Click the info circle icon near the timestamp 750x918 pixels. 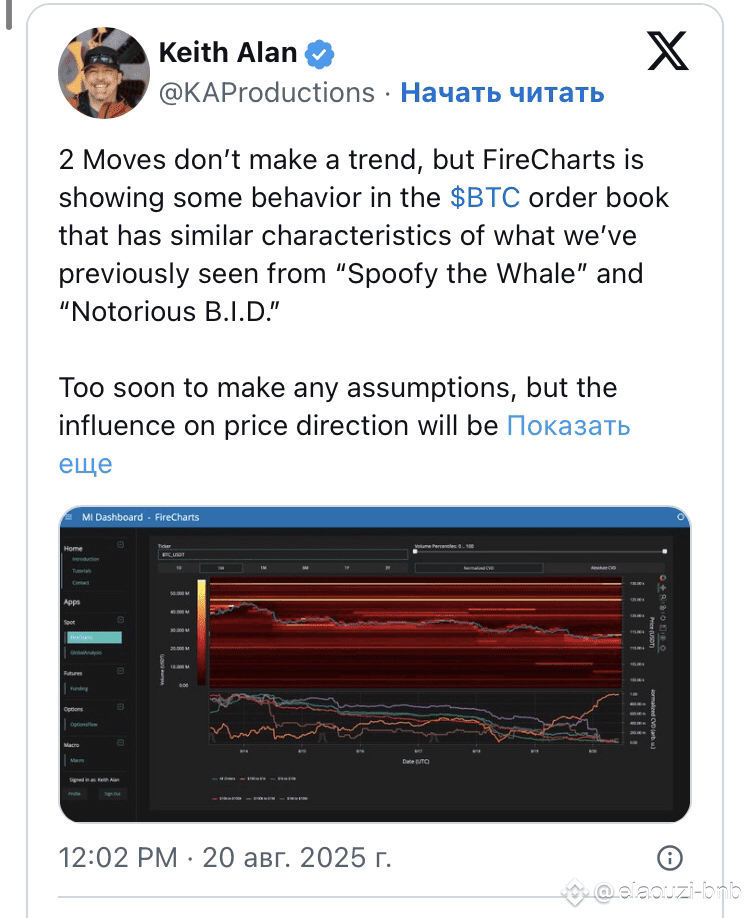pos(670,858)
